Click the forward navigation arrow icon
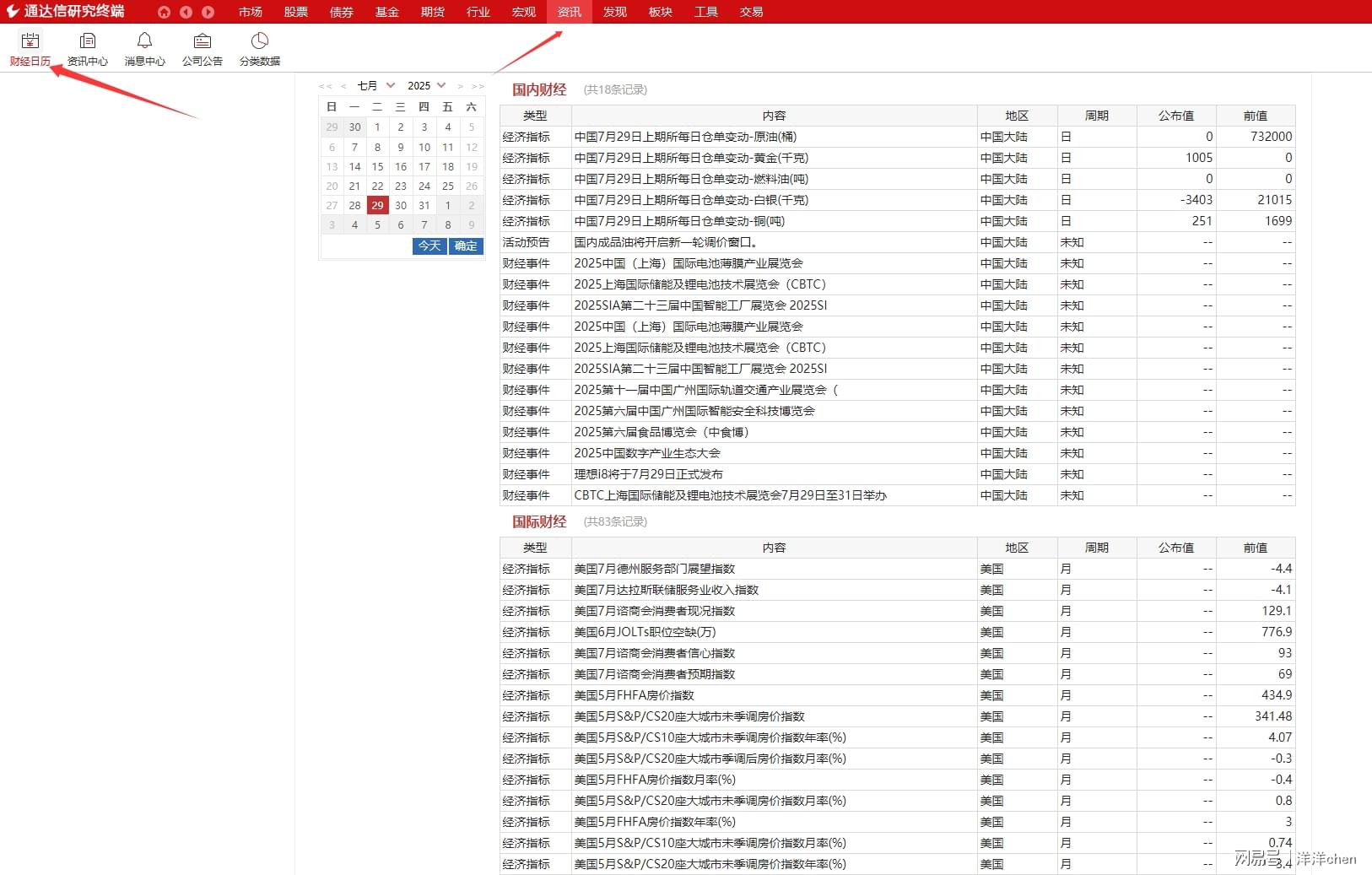1372x875 pixels. [207, 12]
